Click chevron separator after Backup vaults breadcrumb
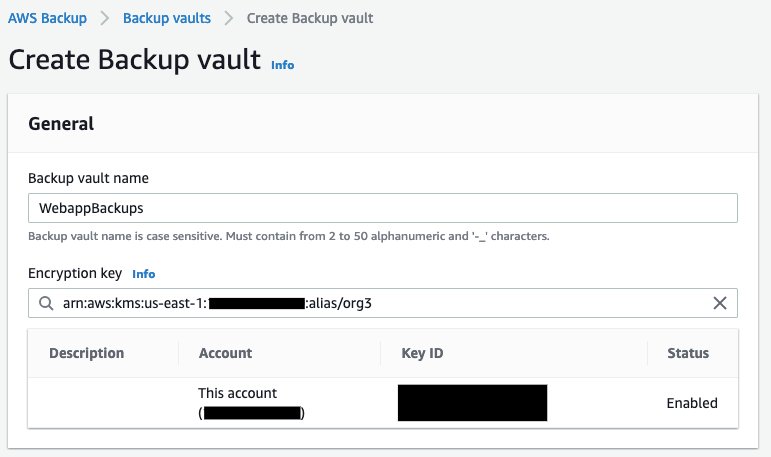 (229, 18)
